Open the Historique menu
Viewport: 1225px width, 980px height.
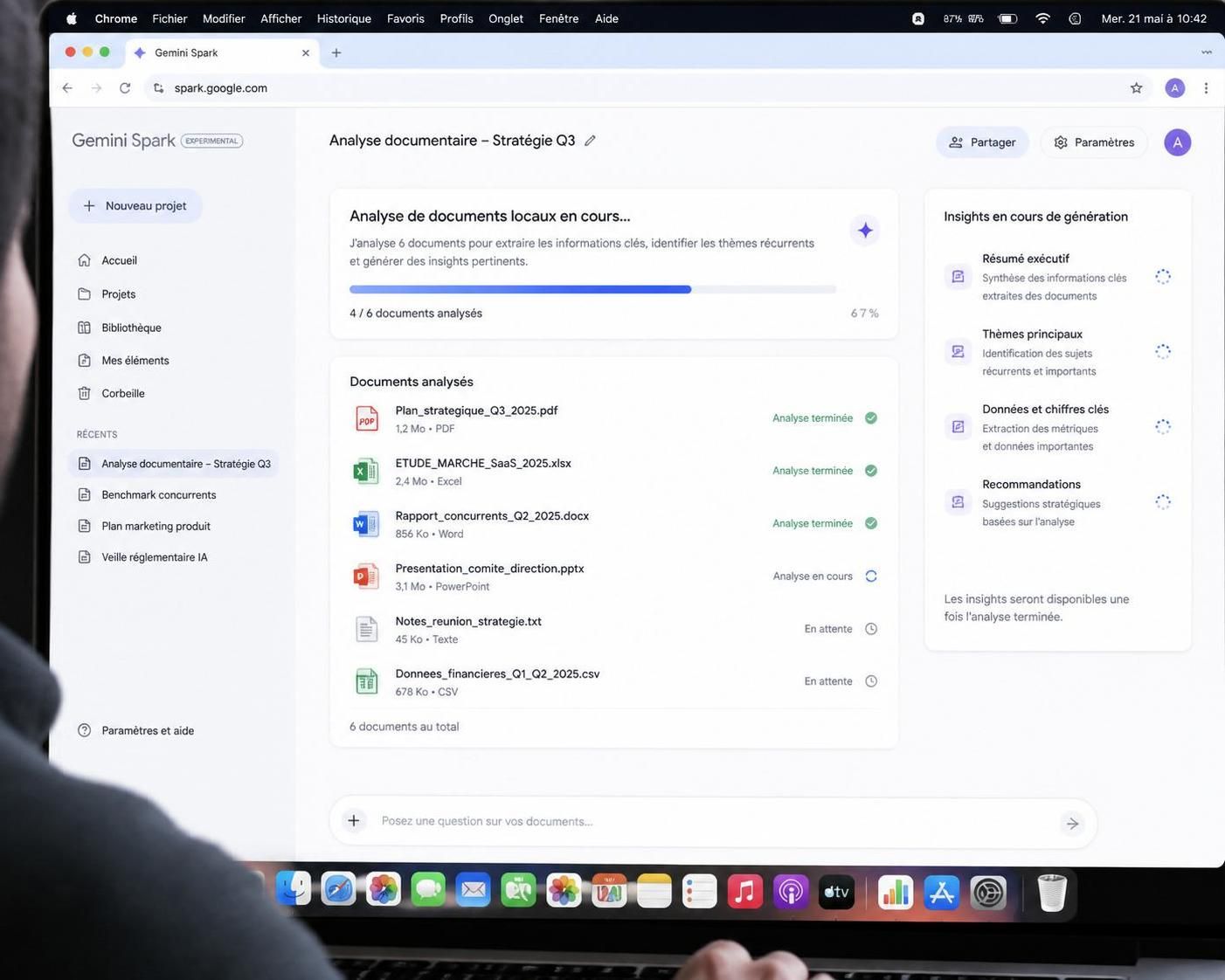pyautogui.click(x=343, y=18)
